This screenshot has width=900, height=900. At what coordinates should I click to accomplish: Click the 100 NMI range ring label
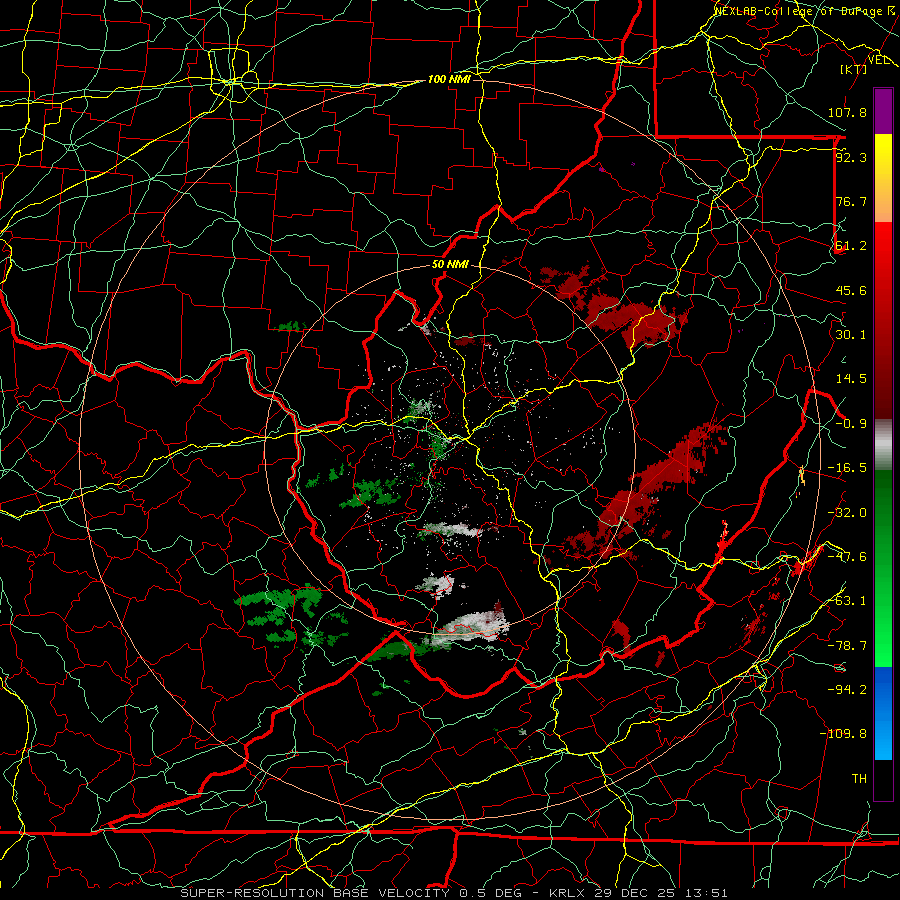[x=449, y=79]
